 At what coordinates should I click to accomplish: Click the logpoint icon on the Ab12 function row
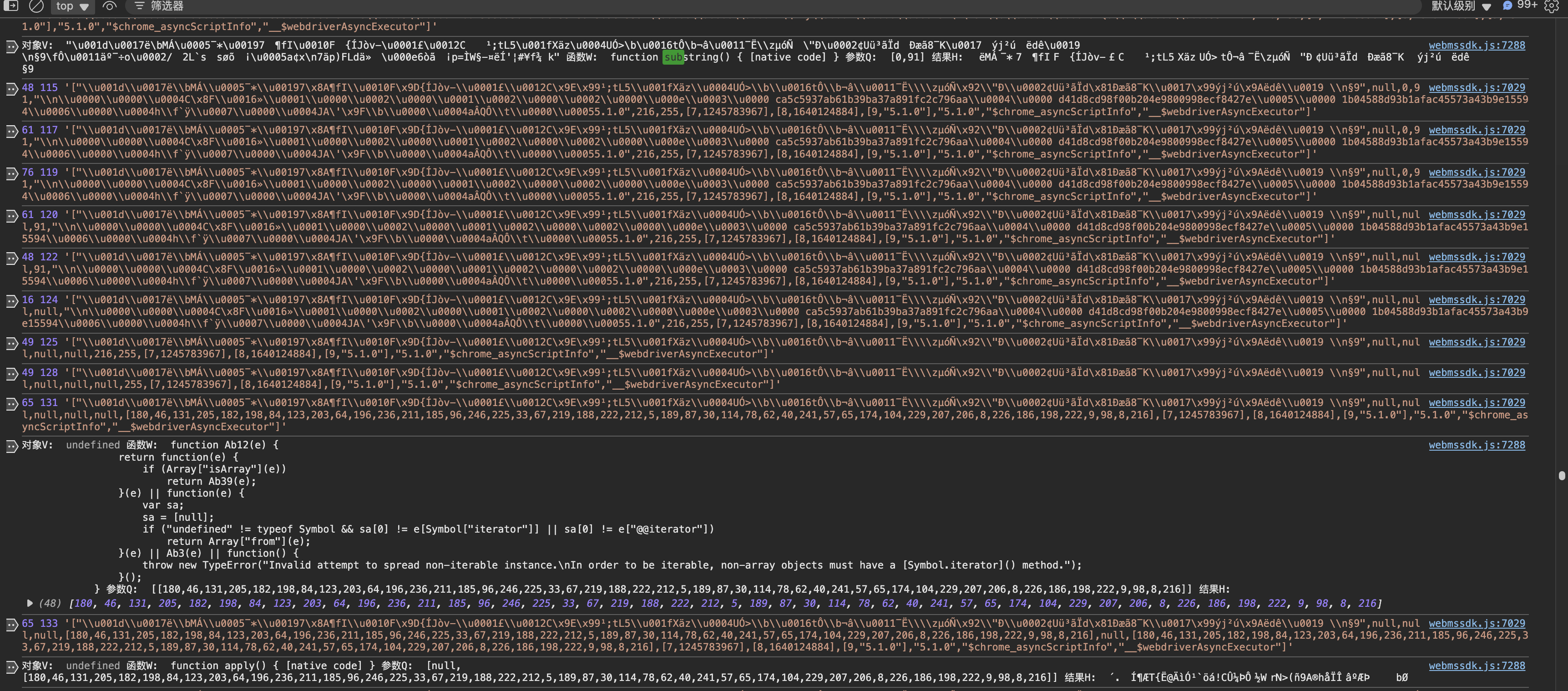11,446
